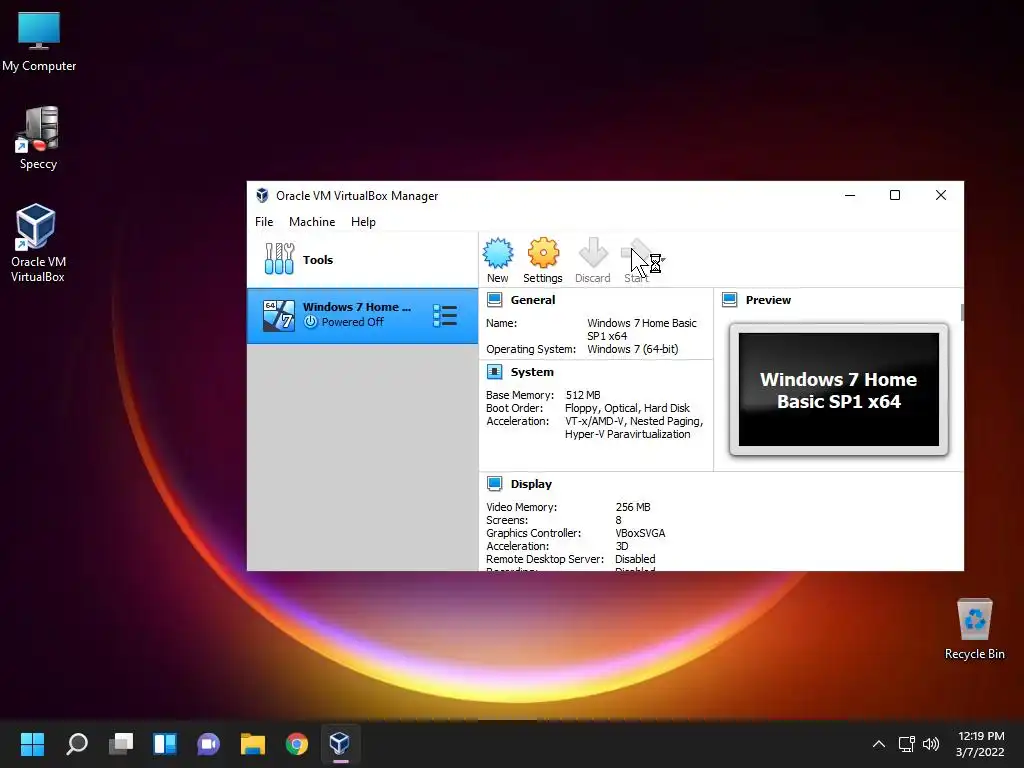The height and width of the screenshot is (768, 1024).
Task: Click the volume speaker tray icon
Action: tap(931, 744)
